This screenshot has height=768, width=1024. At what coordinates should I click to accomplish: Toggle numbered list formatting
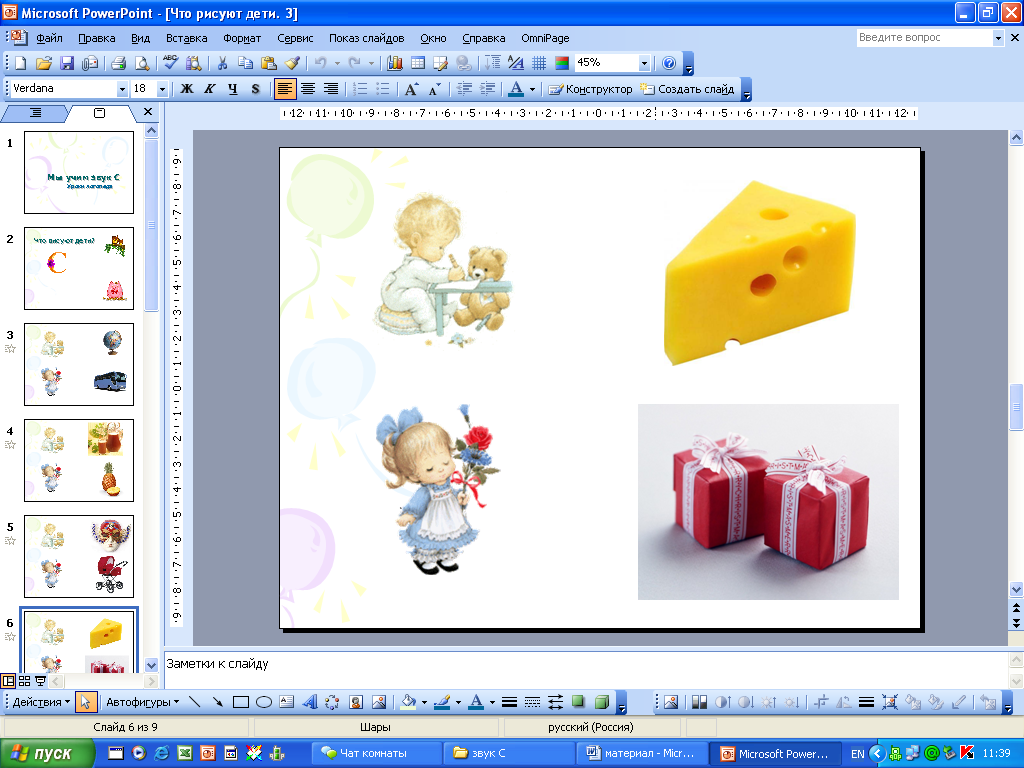360,89
